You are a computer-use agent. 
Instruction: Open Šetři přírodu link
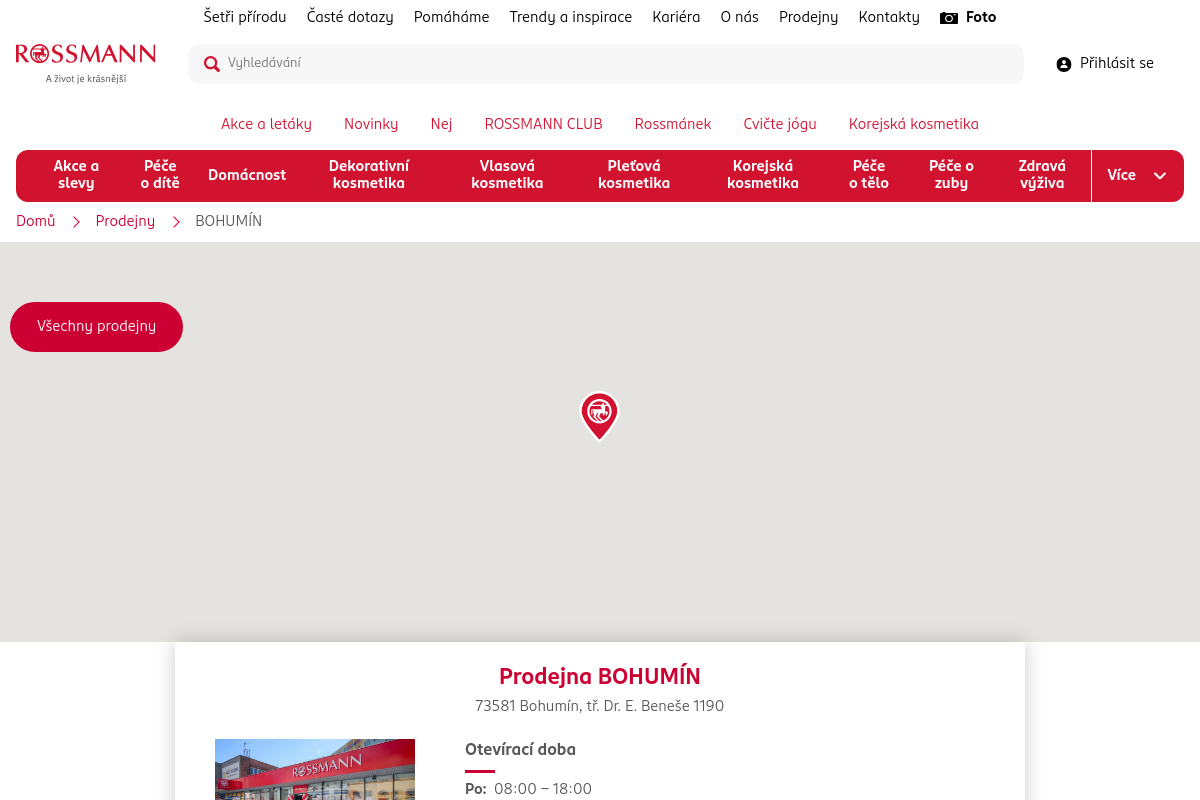[x=245, y=17]
